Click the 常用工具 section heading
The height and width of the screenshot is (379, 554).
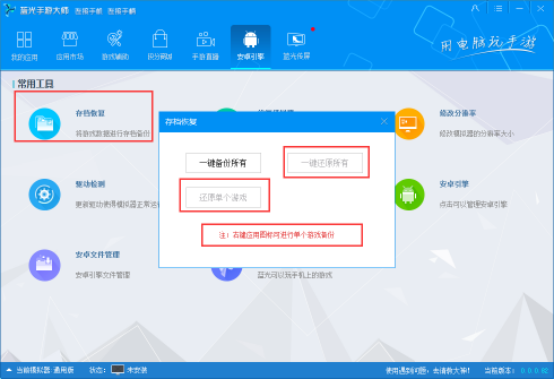coord(35,84)
